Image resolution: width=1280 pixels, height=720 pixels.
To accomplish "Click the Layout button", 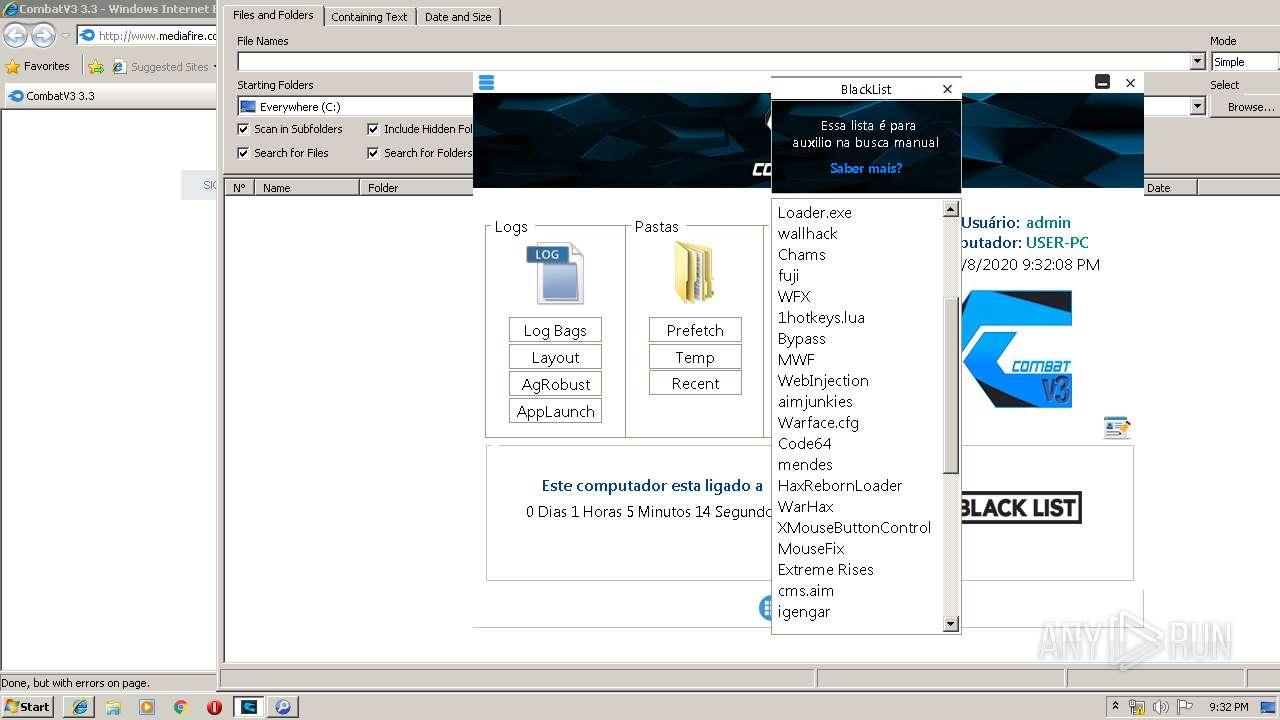I will click(555, 357).
